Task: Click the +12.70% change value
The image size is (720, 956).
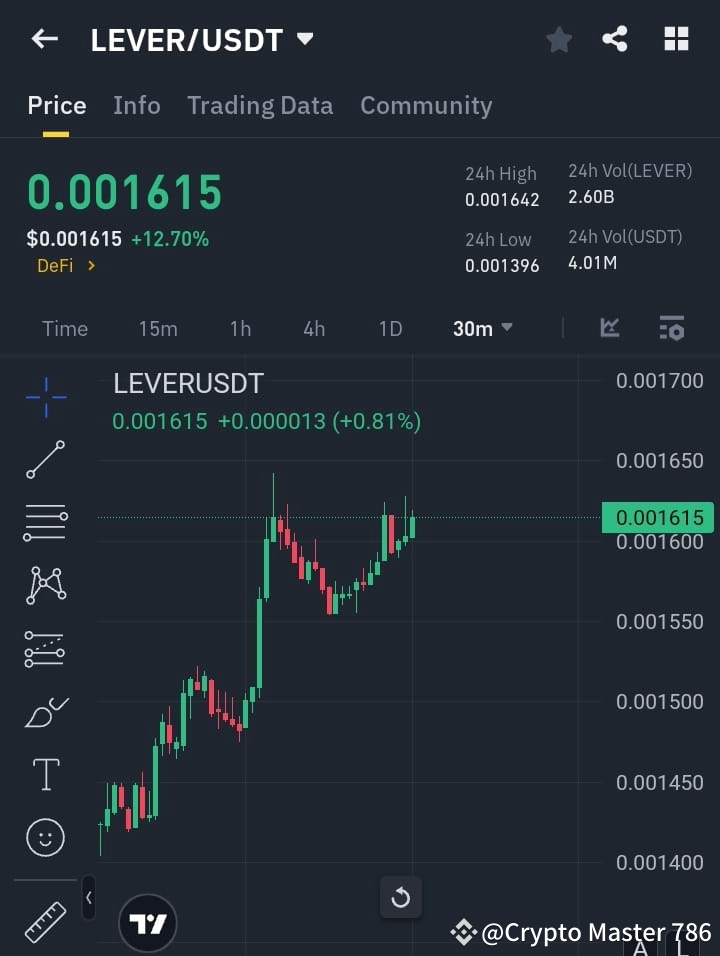Action: tap(170, 239)
